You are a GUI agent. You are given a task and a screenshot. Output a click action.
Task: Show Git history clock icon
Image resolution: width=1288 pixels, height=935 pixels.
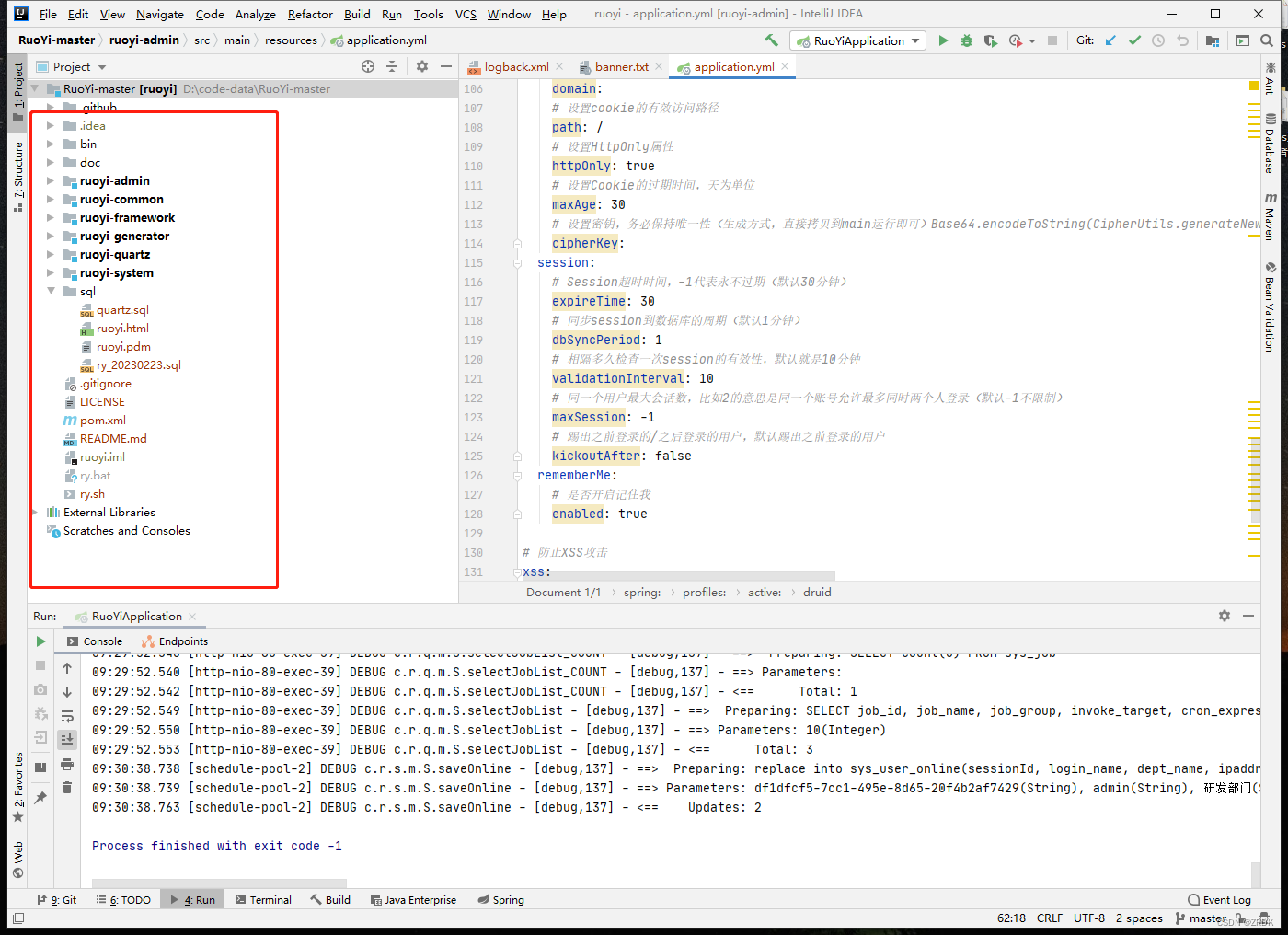(1158, 40)
